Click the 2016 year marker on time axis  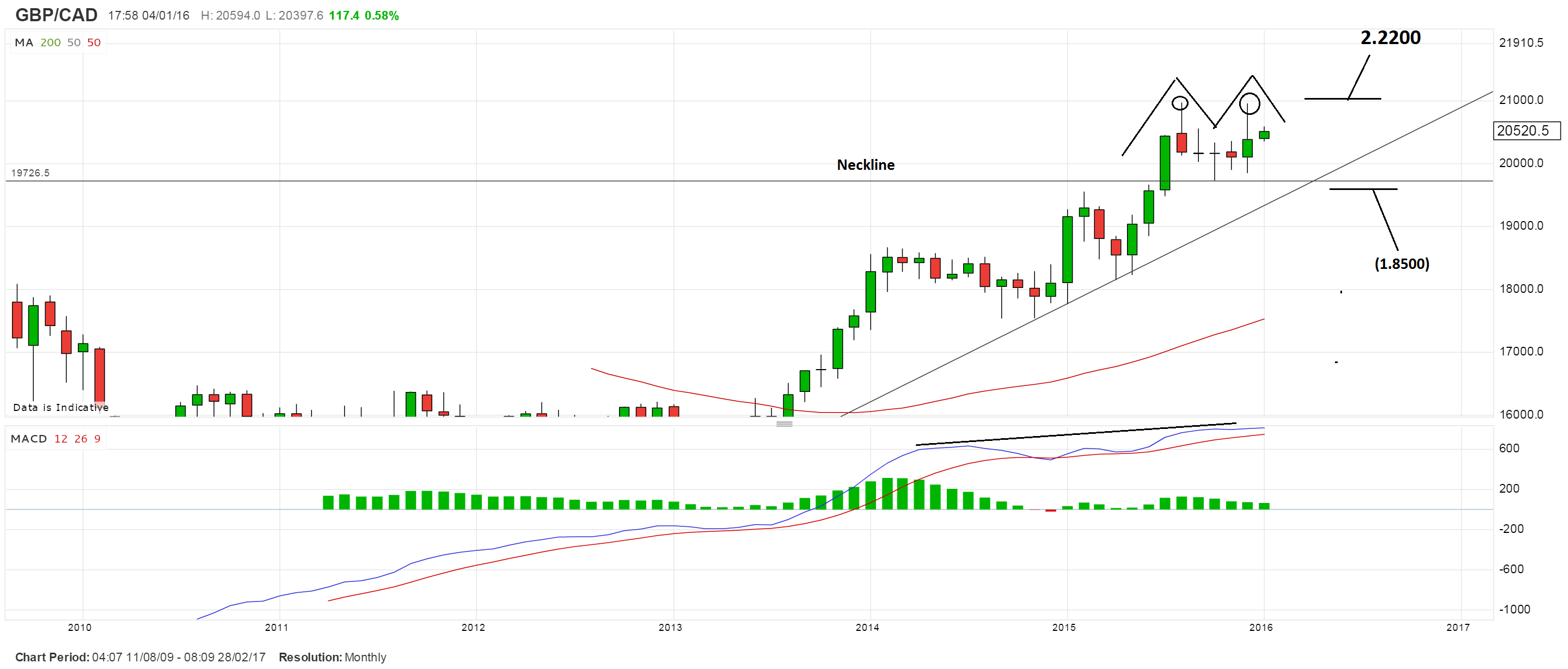[1260, 627]
